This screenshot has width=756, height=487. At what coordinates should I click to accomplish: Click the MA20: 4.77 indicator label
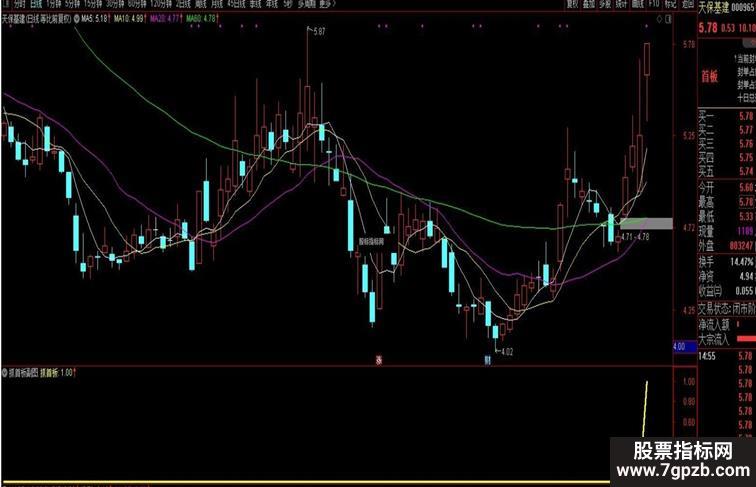pyautogui.click(x=166, y=19)
